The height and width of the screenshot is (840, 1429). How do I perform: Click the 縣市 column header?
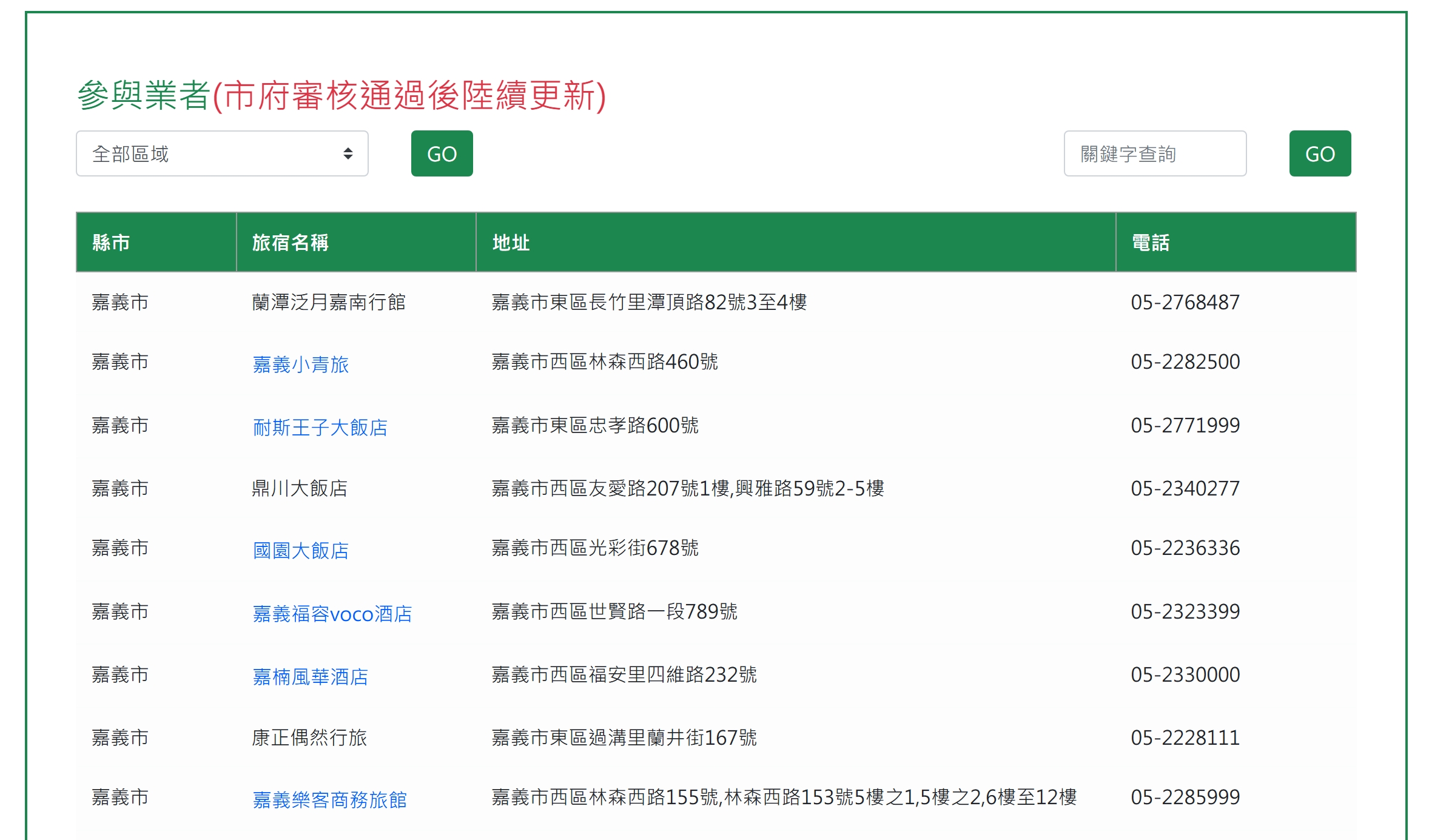click(x=111, y=243)
